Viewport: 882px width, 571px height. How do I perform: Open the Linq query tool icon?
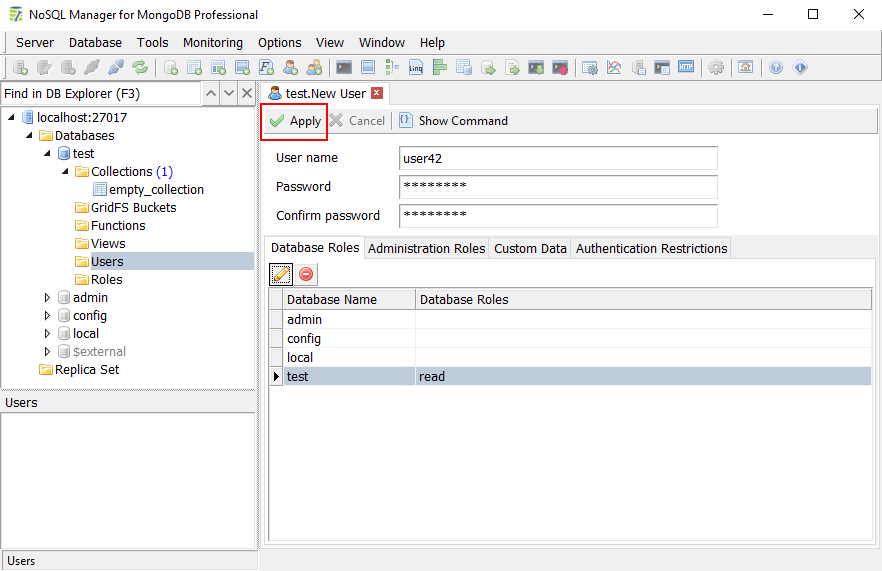click(416, 68)
